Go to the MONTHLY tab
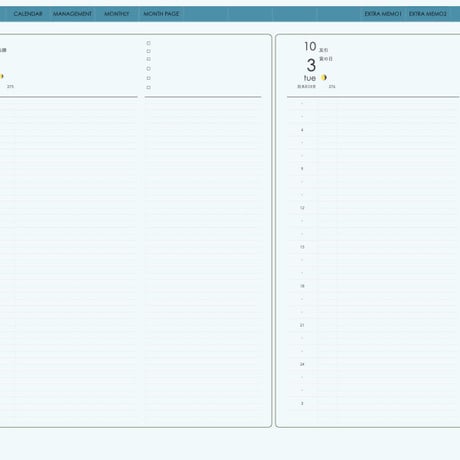 (x=117, y=14)
